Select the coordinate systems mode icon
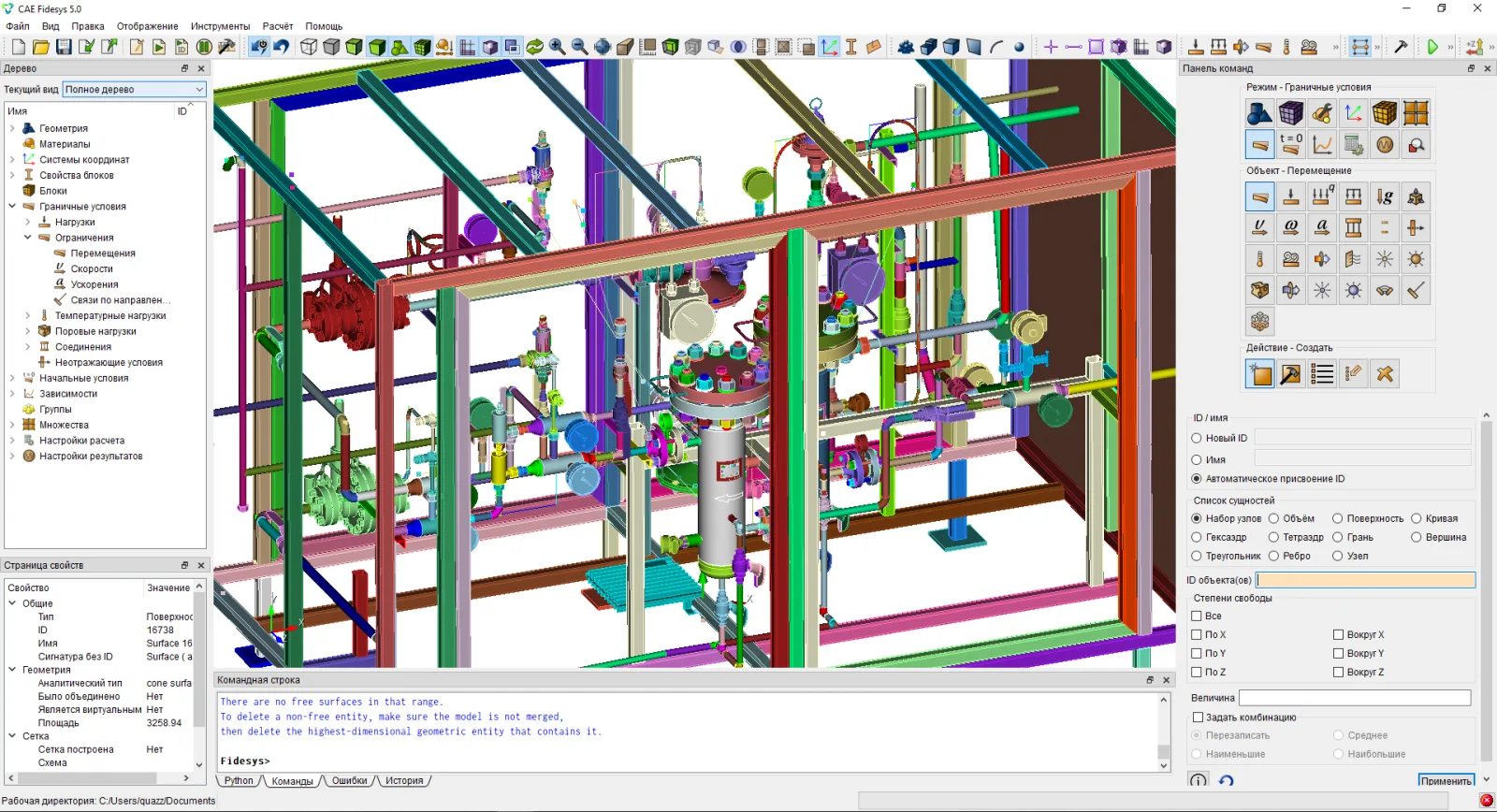1497x812 pixels. tap(1354, 113)
